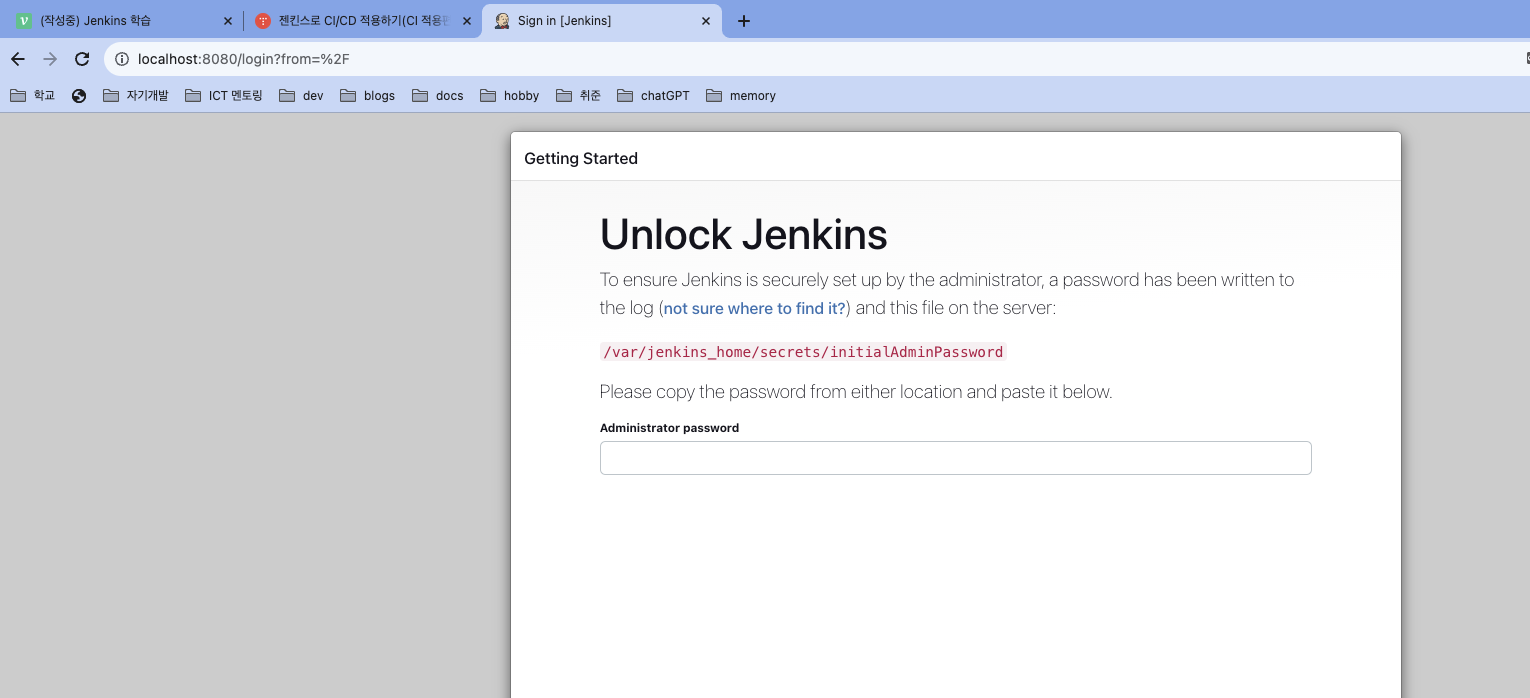The width and height of the screenshot is (1530, 698).
Task: Switch to 젠킨스로 CI/CD 적용하기 tab
Action: pos(362,21)
